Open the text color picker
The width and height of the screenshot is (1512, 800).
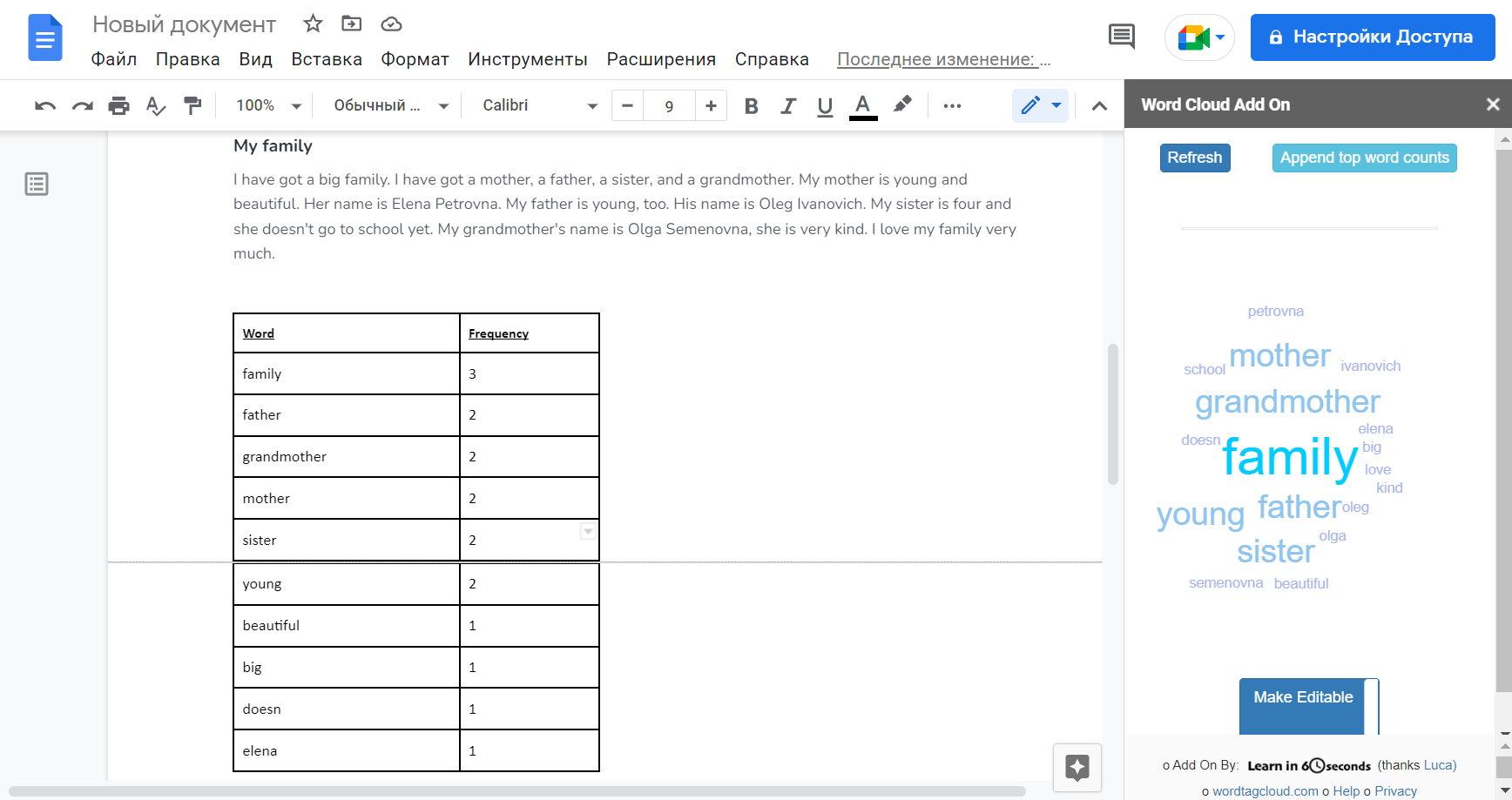coord(863,106)
